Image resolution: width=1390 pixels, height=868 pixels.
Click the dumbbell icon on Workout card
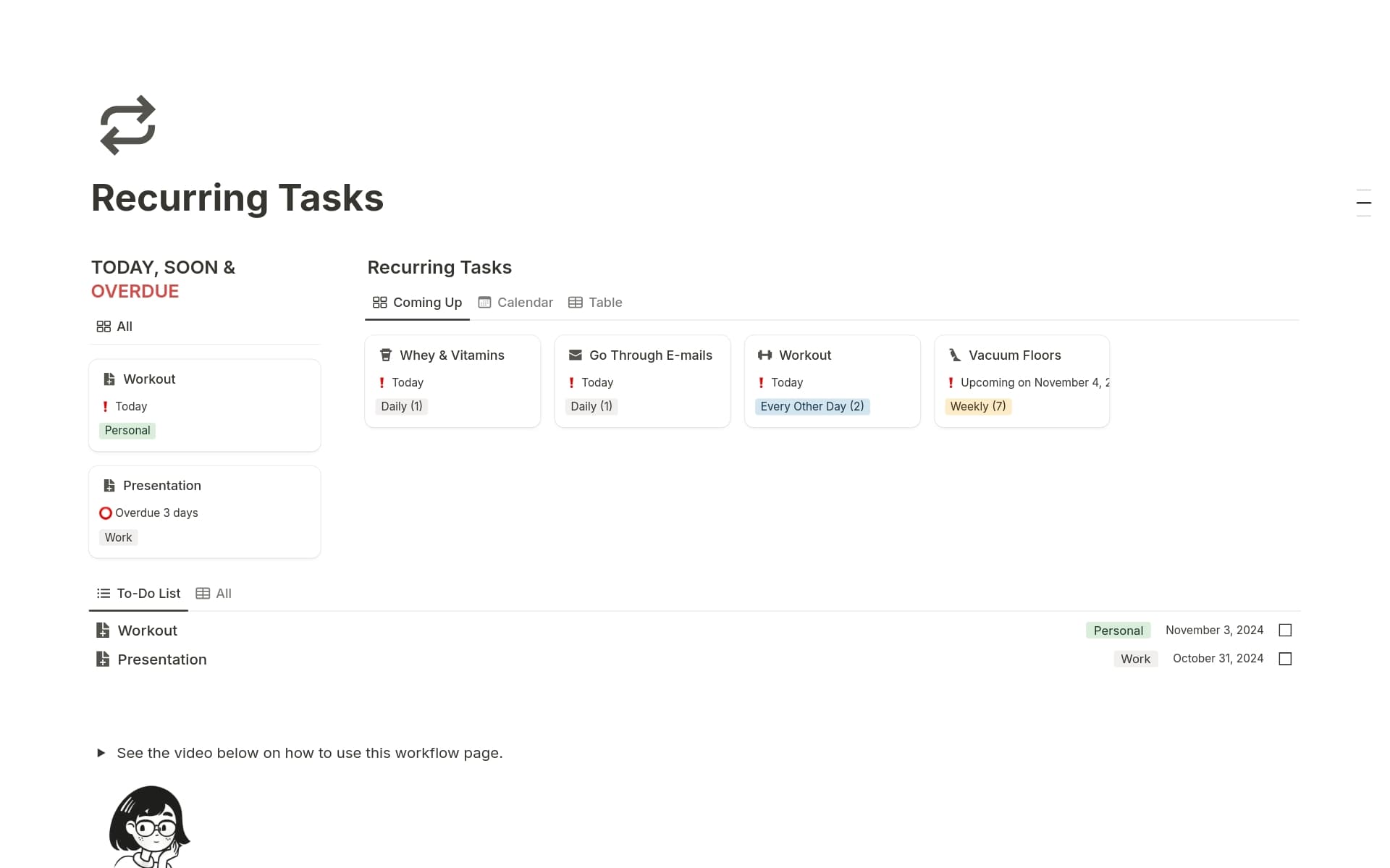coord(764,355)
